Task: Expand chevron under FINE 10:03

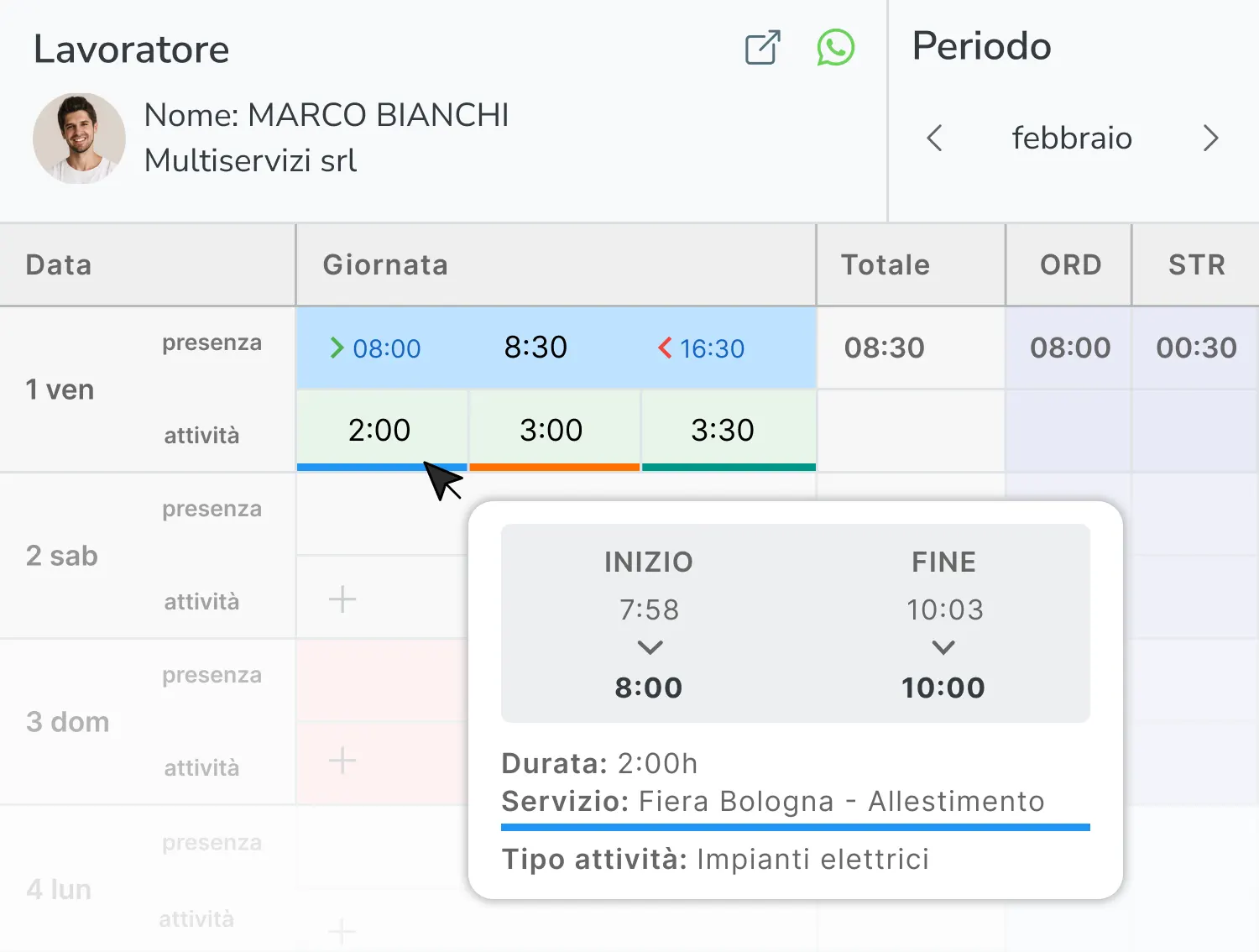Action: [943, 647]
